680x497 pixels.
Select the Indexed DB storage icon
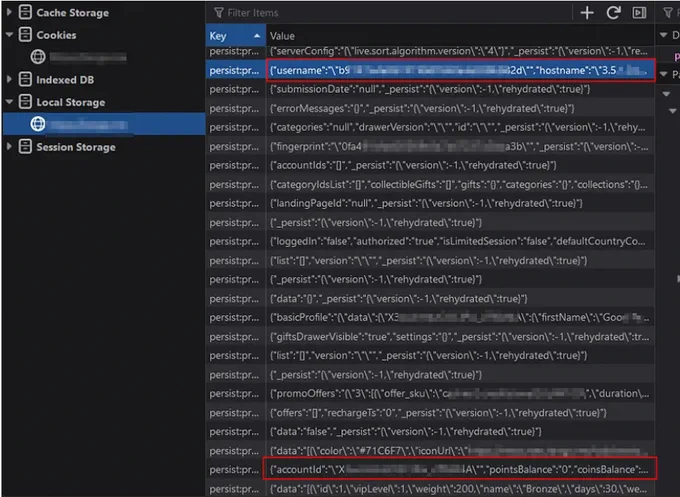[25, 79]
